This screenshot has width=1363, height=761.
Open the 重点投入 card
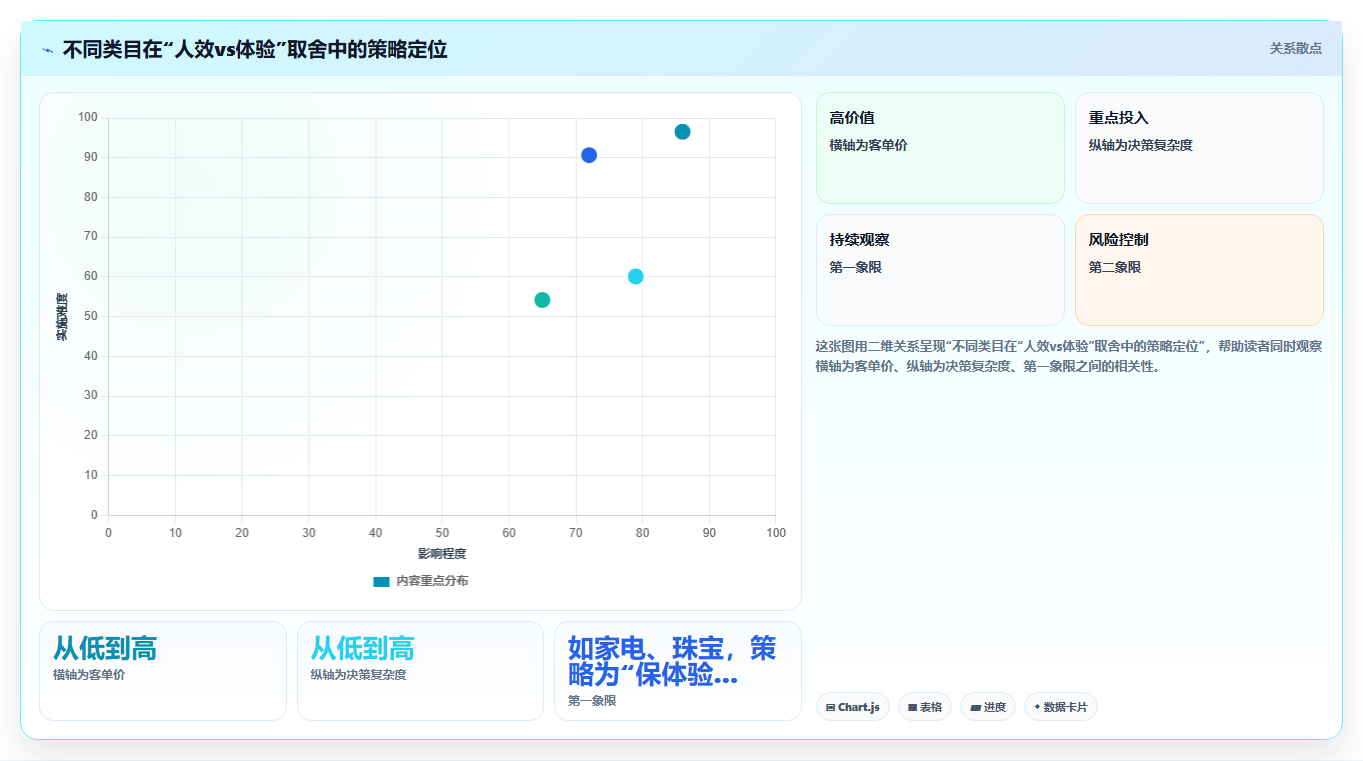1199,148
